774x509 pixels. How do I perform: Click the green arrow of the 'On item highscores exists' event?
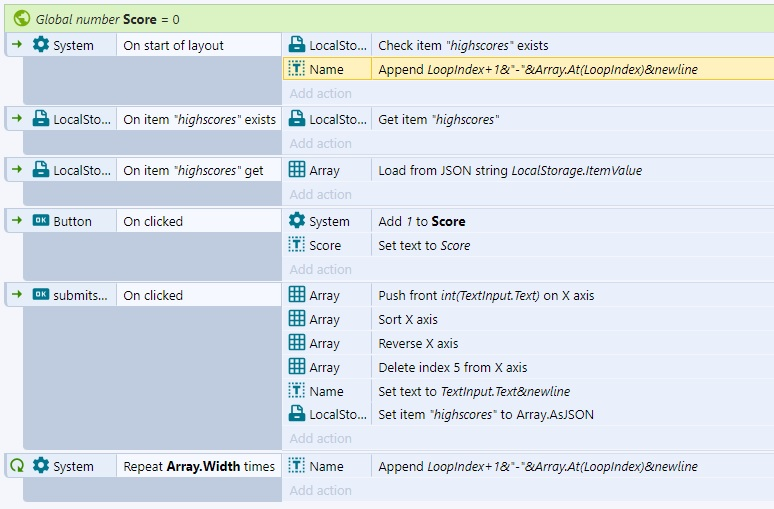[x=17, y=118]
